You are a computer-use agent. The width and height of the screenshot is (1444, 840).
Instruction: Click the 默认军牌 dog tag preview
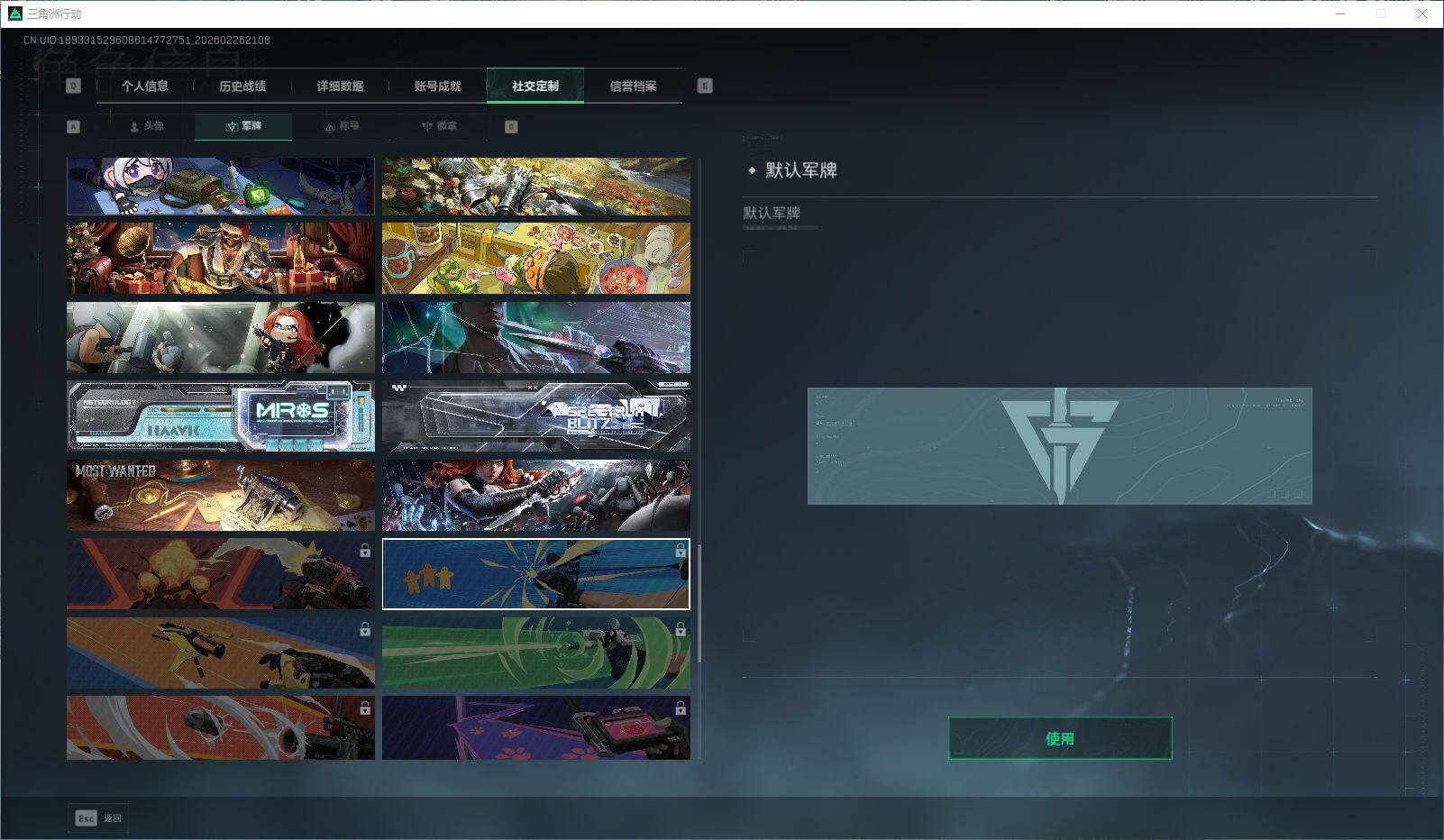pyautogui.click(x=1060, y=446)
